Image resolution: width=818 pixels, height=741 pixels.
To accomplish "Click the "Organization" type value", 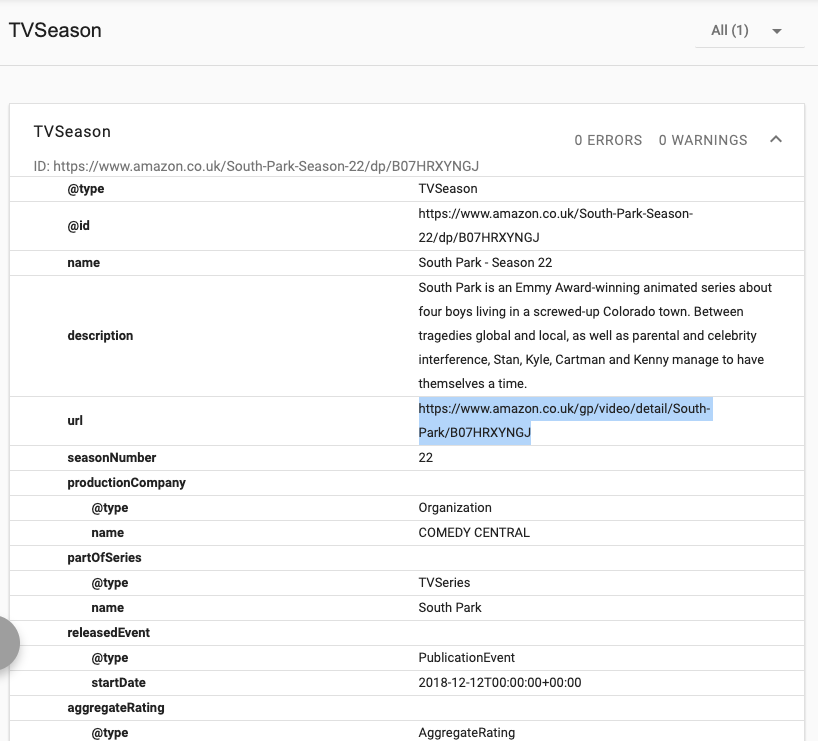I will 455,508.
